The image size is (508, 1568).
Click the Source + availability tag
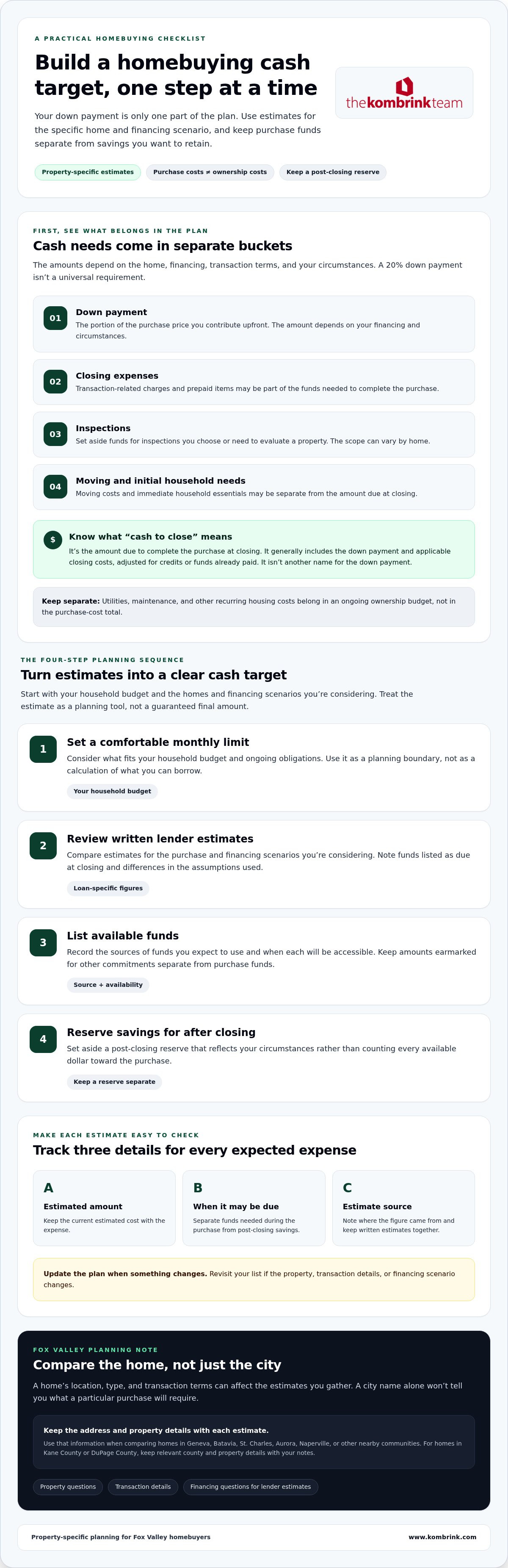tap(108, 985)
